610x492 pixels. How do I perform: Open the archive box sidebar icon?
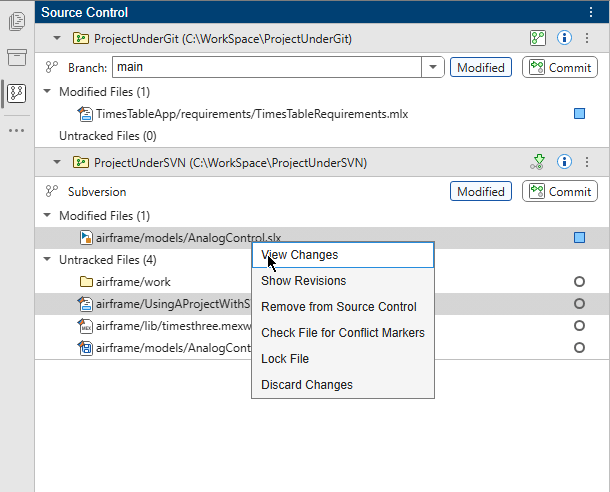[x=17, y=57]
